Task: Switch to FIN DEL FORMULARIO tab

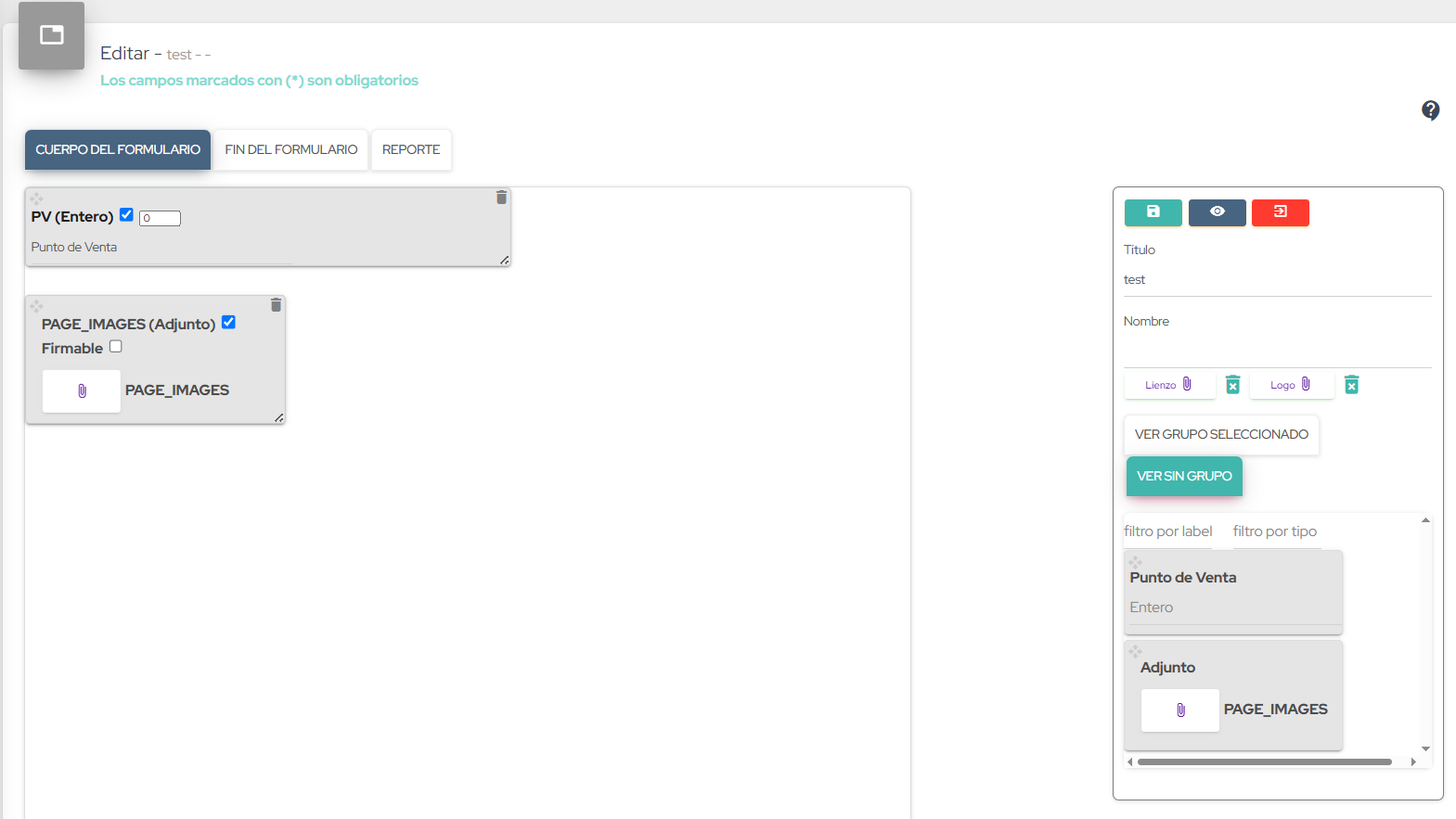Action: (290, 150)
